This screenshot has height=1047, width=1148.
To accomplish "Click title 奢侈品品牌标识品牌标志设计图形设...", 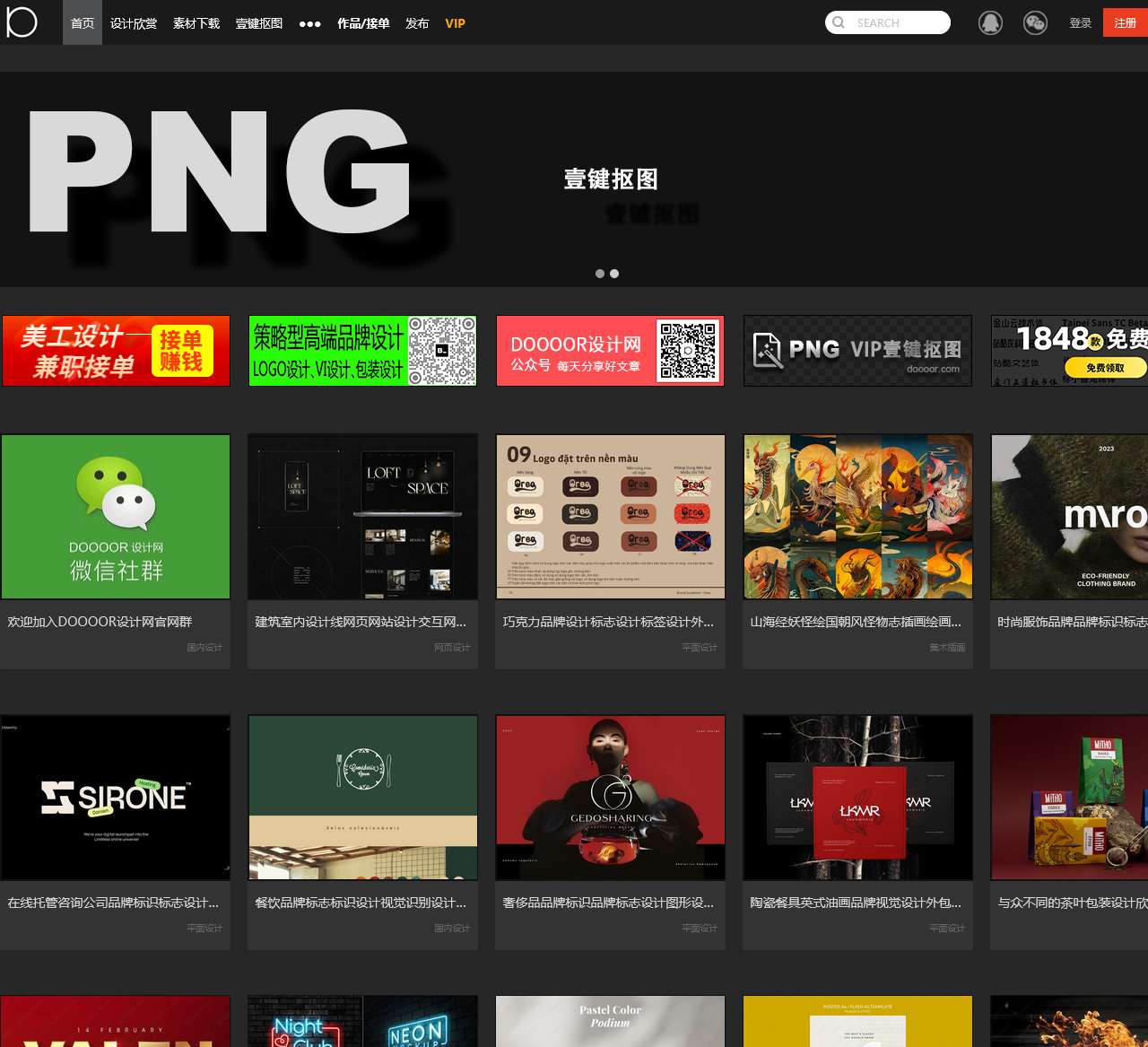I will tap(608, 903).
